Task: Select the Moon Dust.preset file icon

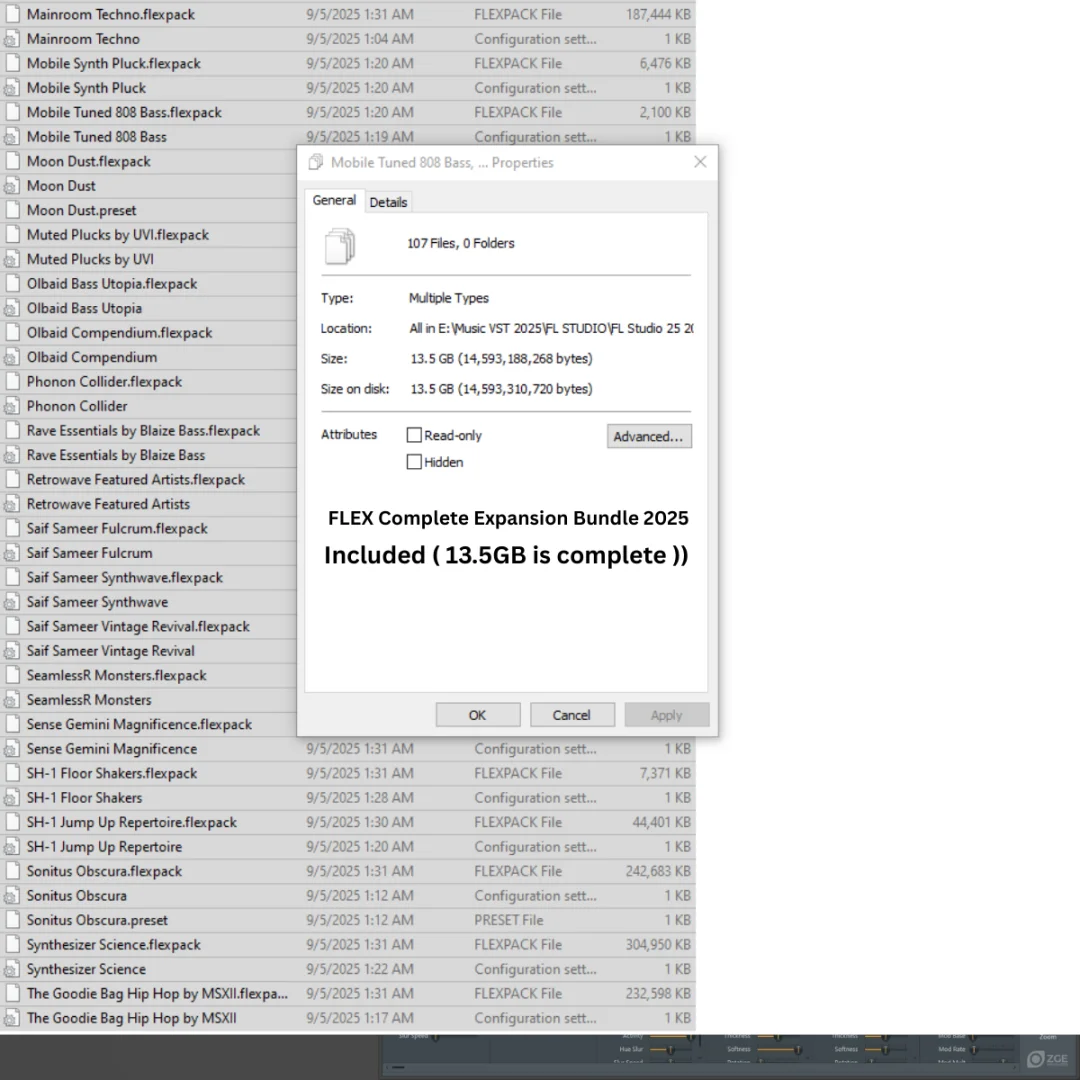Action: tap(12, 211)
